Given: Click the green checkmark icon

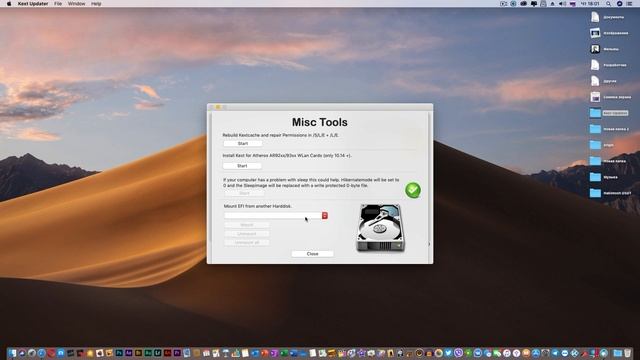Looking at the screenshot, I should 413,190.
